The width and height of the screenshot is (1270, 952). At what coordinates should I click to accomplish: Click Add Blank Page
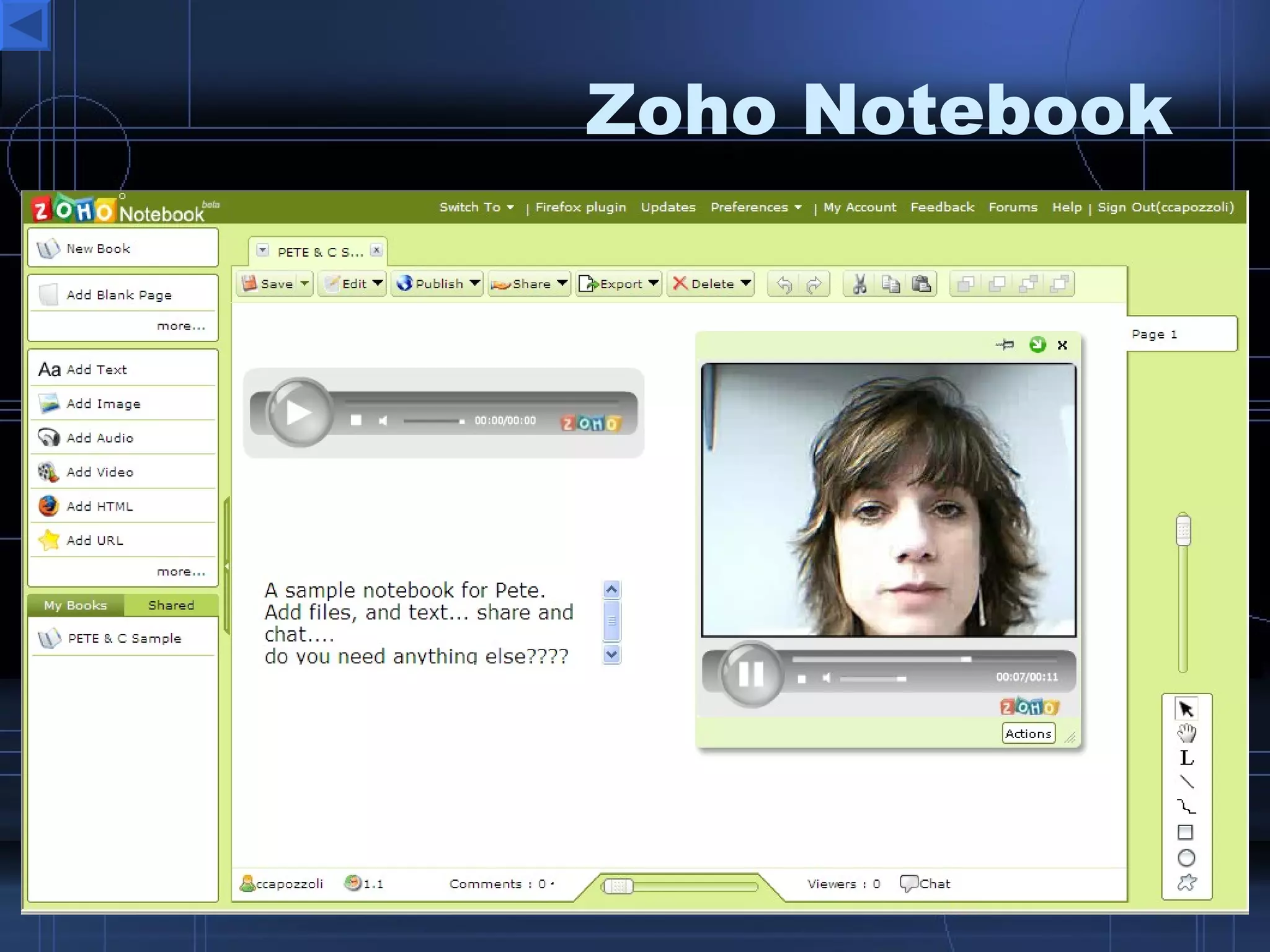[123, 294]
